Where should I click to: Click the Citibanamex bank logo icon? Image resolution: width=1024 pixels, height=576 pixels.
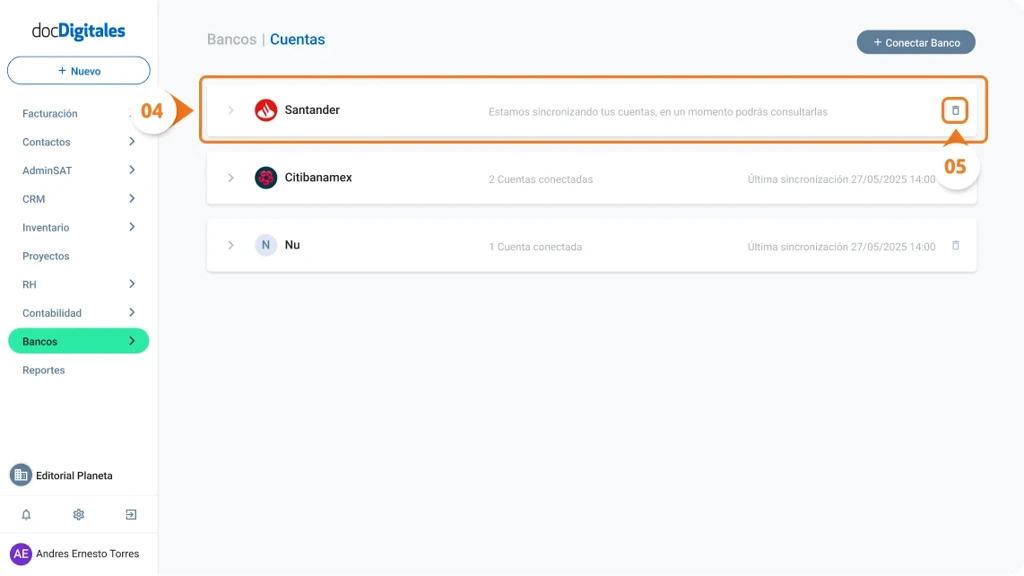coord(265,177)
